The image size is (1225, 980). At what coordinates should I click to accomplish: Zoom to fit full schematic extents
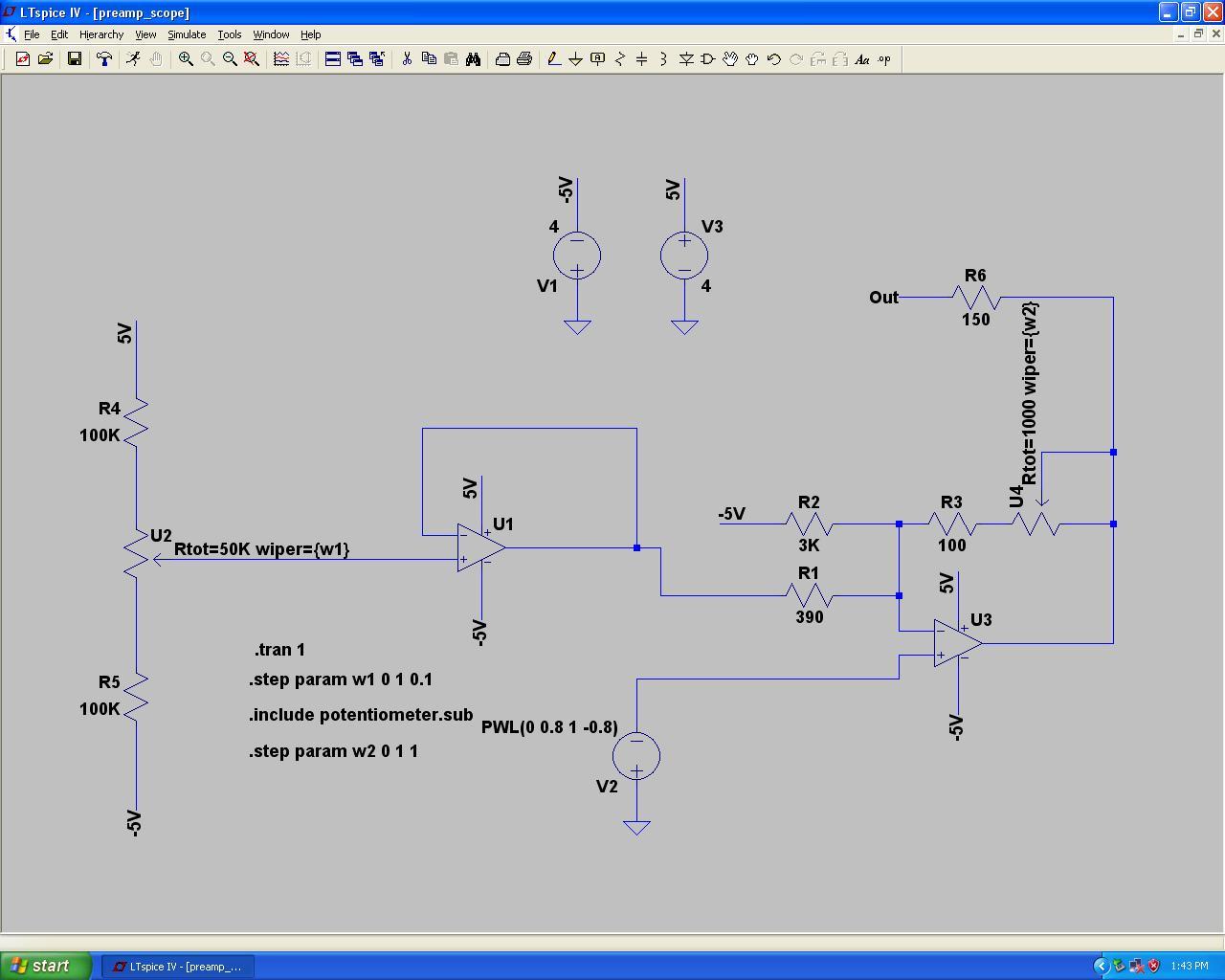pos(250,58)
